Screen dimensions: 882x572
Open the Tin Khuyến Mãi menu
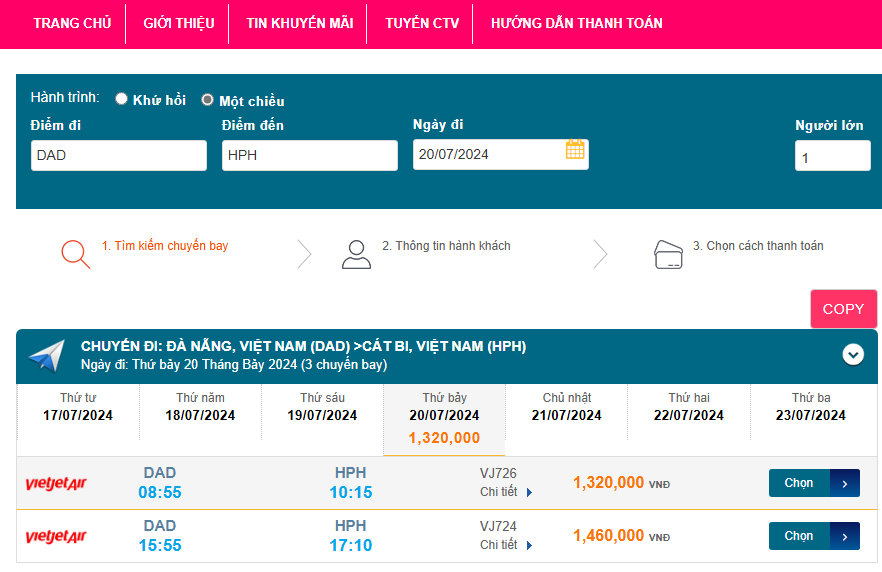point(299,23)
